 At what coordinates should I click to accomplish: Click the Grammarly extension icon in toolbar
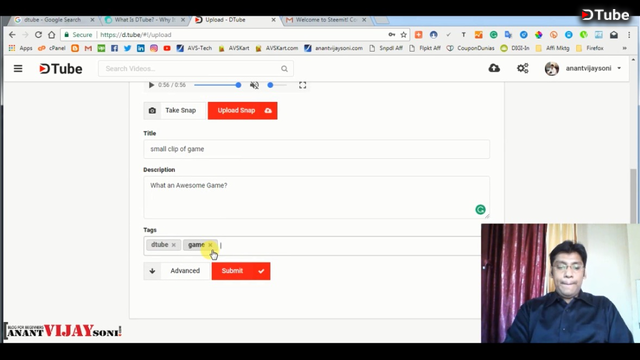click(x=493, y=35)
